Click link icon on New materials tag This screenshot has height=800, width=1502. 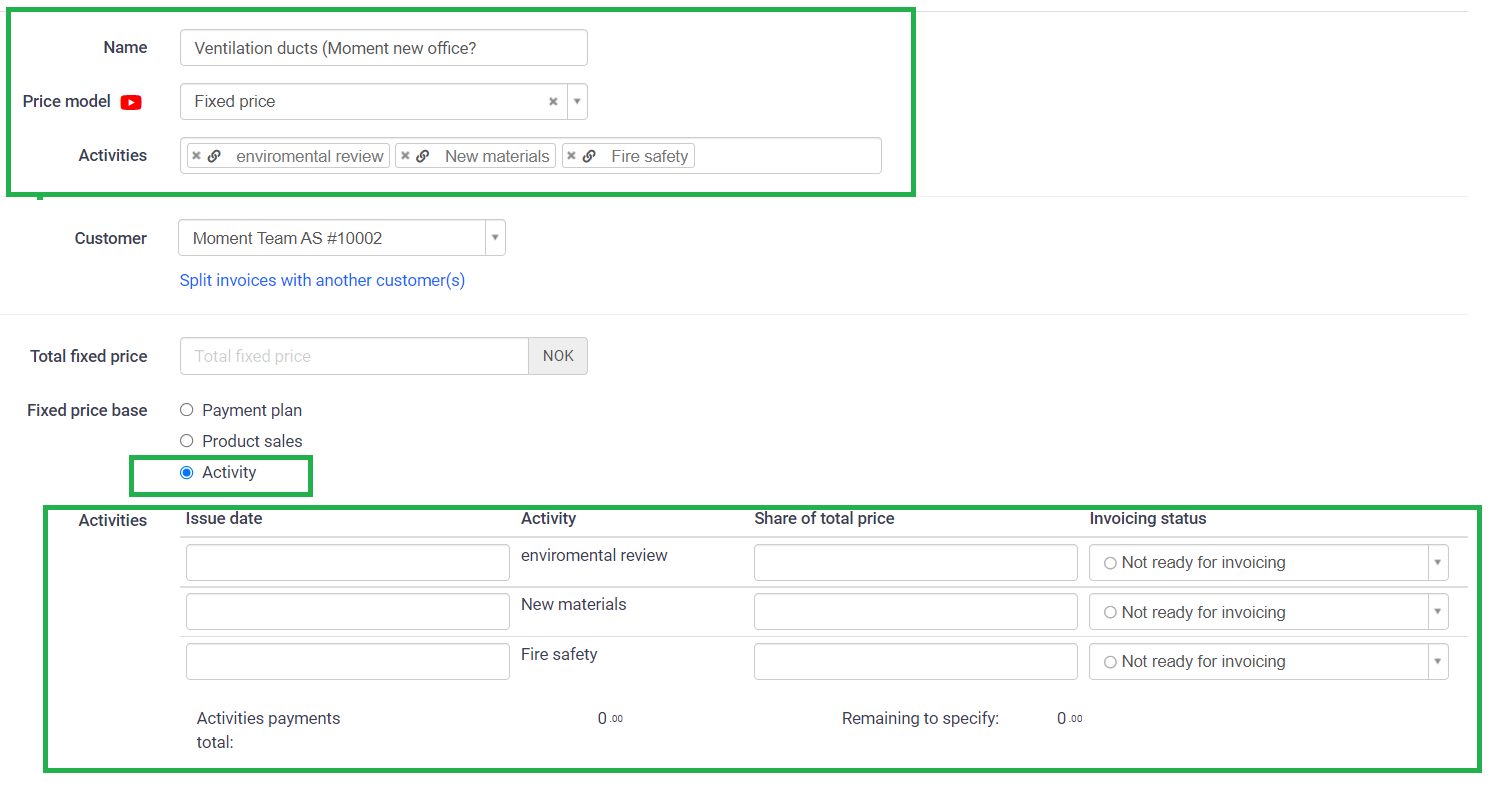coord(423,156)
